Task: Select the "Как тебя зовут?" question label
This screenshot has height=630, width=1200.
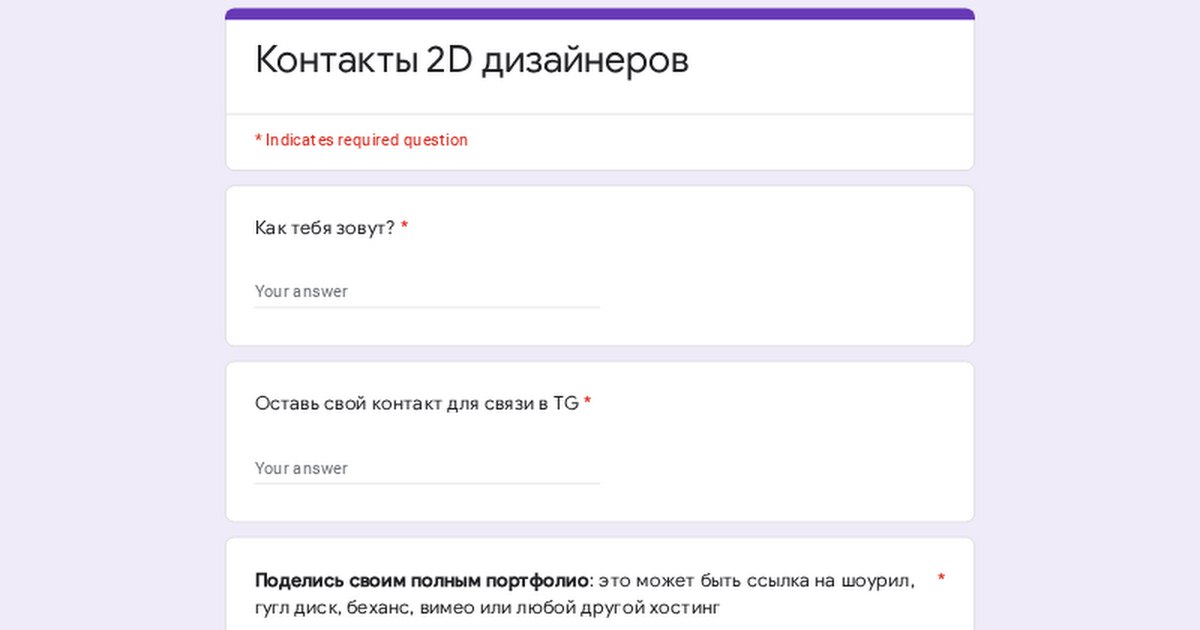Action: pyautogui.click(x=325, y=228)
